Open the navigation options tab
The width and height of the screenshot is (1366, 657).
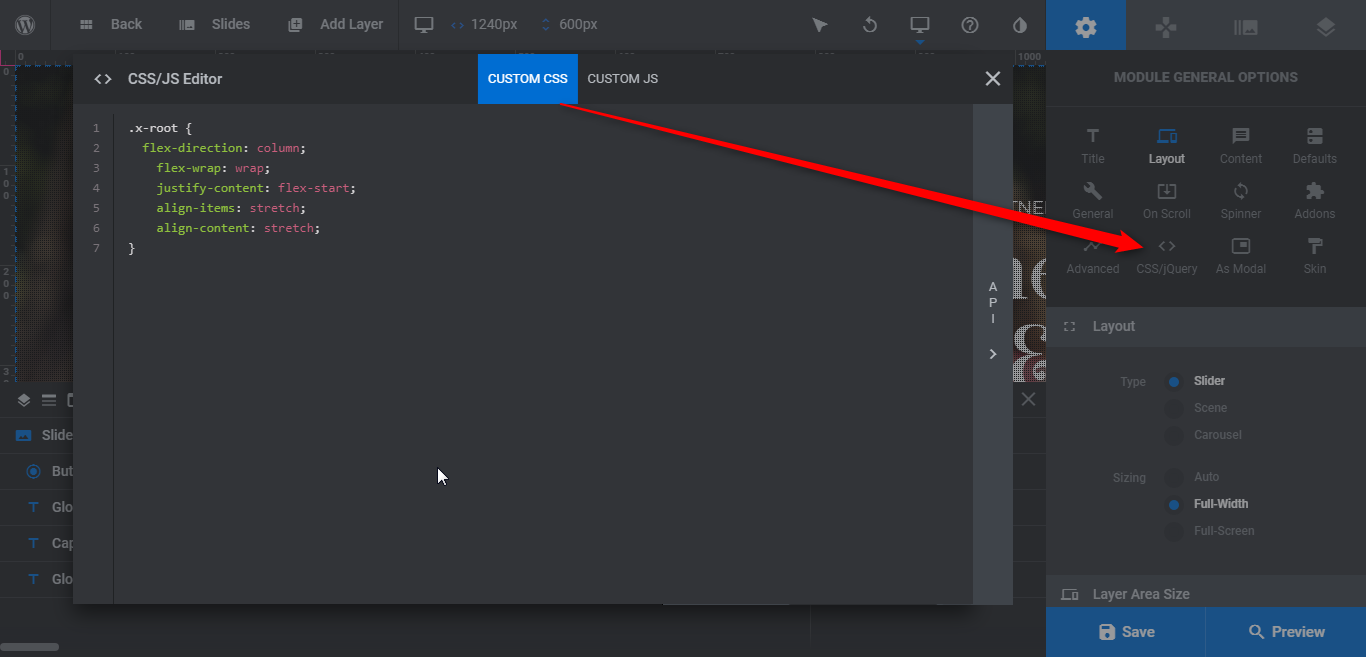tap(1166, 25)
